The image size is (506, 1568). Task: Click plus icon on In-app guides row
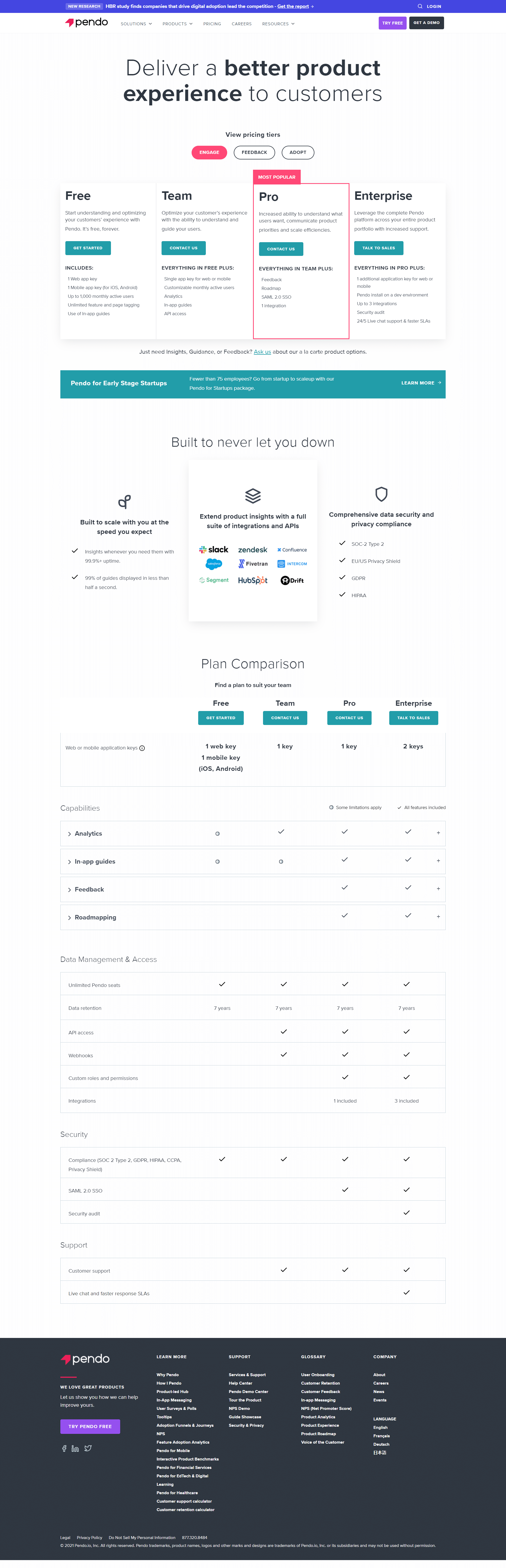[x=439, y=860]
